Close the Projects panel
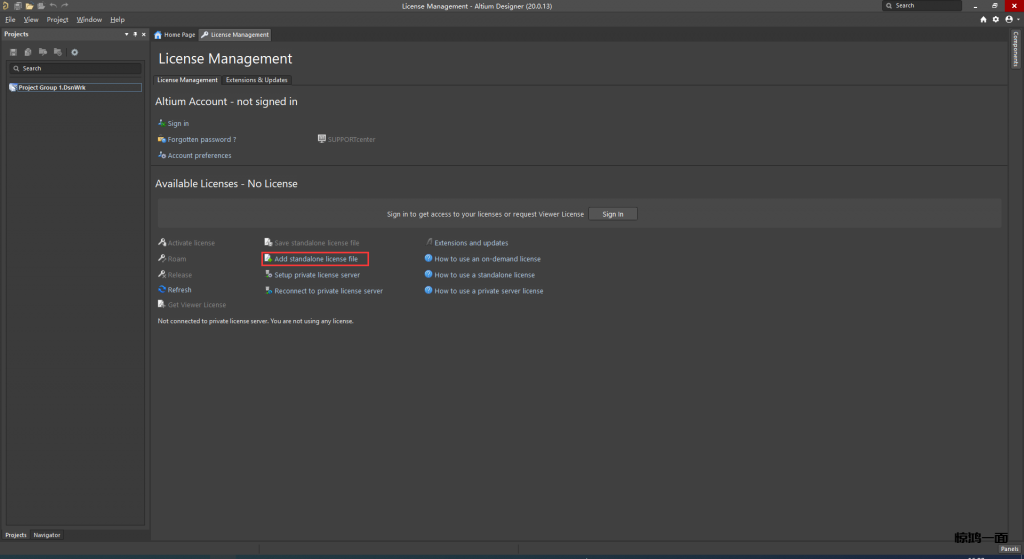Screen dimensions: 1024x559 (144, 34)
